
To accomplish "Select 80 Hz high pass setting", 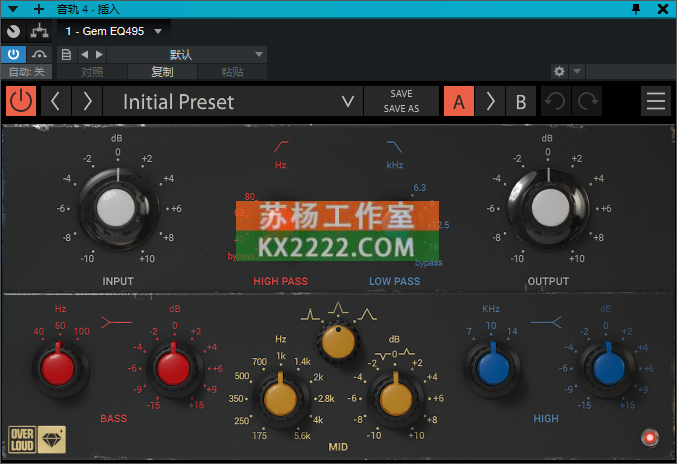I will (x=250, y=196).
